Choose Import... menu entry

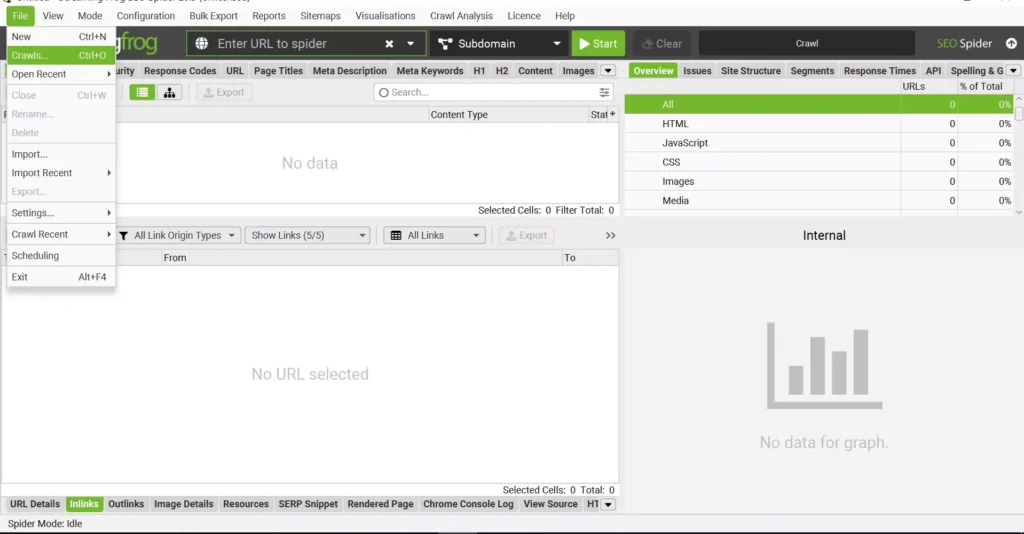61,154
